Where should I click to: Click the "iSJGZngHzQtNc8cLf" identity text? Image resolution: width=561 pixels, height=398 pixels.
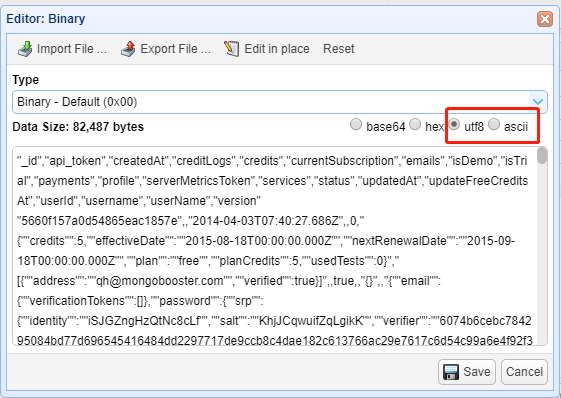pos(143,321)
